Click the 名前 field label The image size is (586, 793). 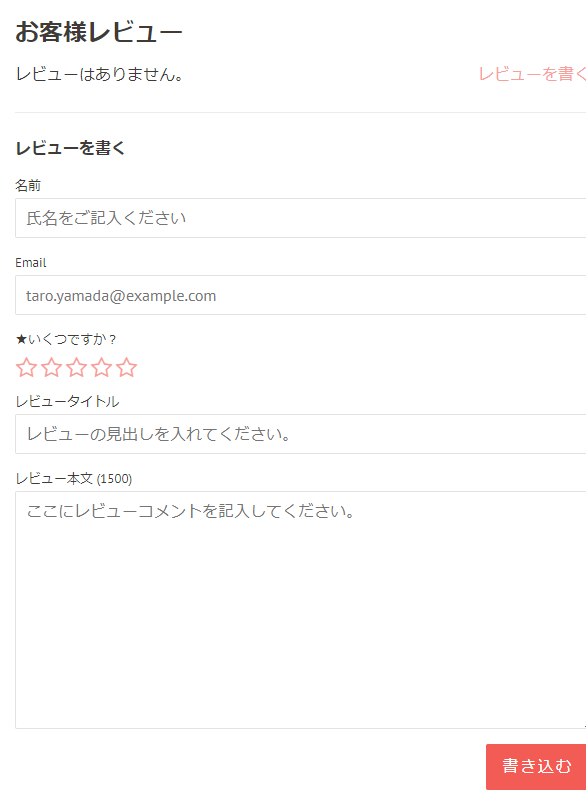click(28, 186)
